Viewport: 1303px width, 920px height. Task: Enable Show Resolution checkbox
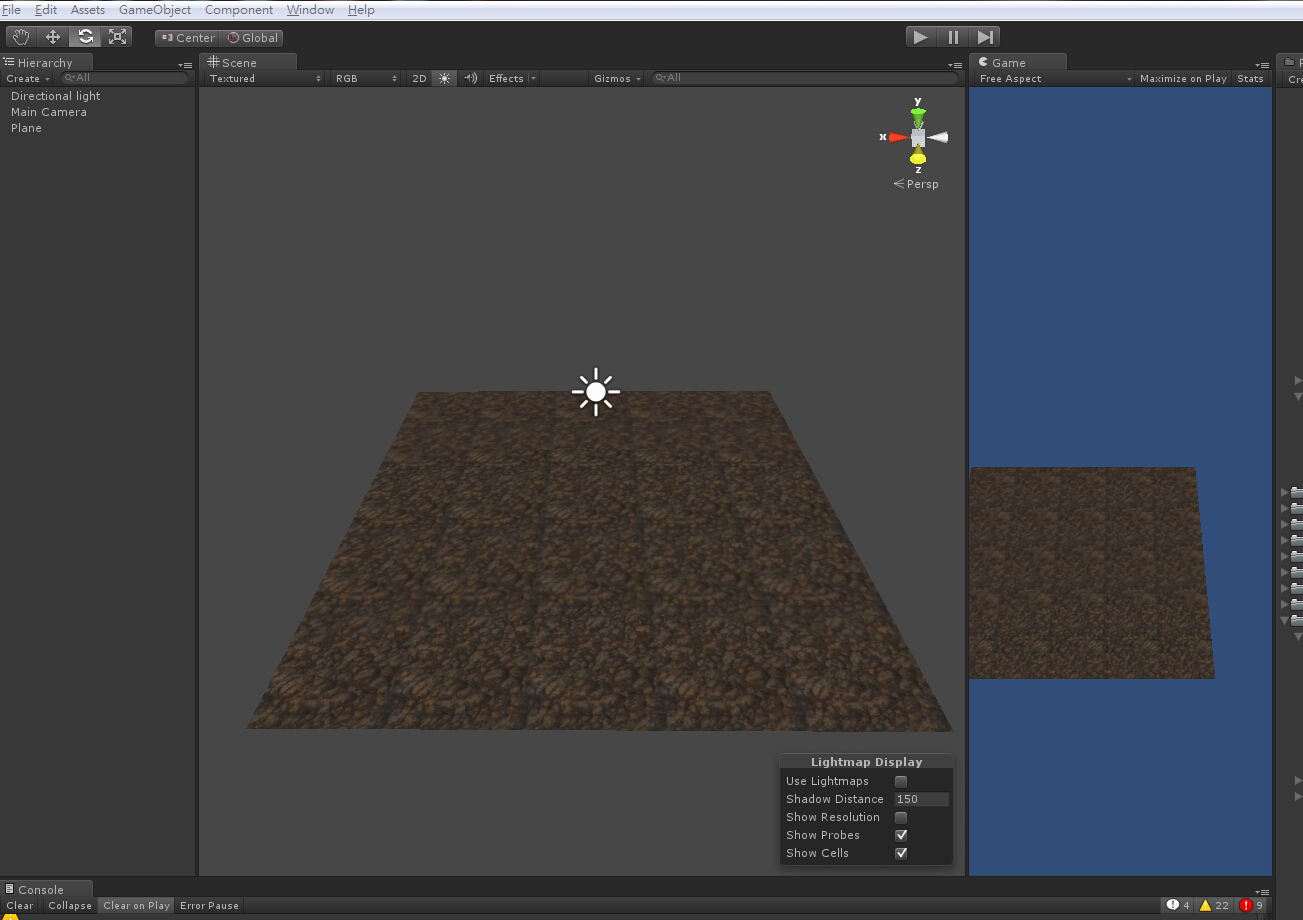click(x=901, y=817)
